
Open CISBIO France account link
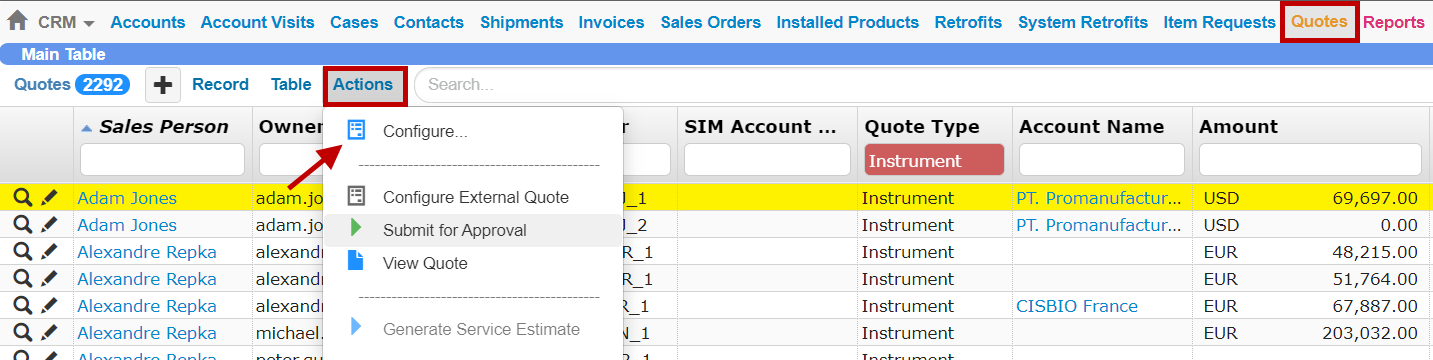tap(1077, 306)
